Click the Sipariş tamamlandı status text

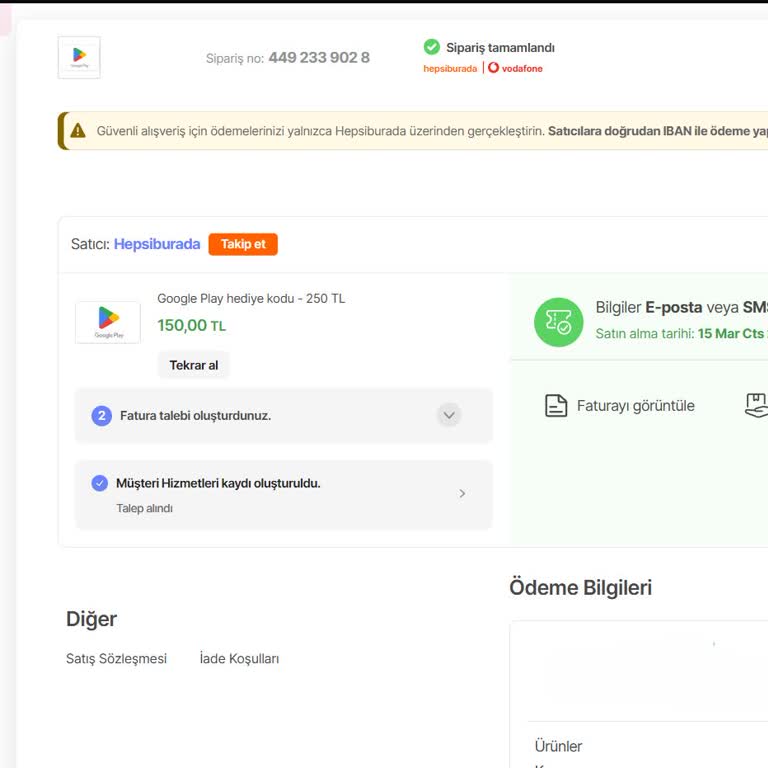500,48
